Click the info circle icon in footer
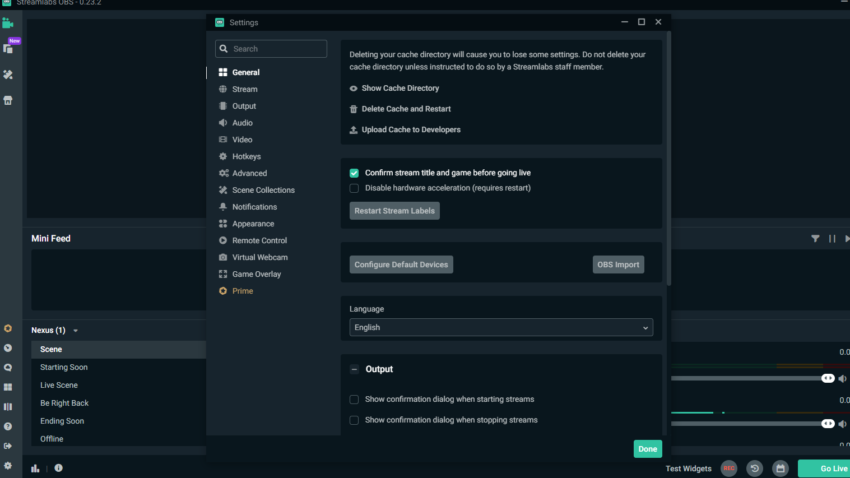The image size is (850, 478). click(59, 468)
